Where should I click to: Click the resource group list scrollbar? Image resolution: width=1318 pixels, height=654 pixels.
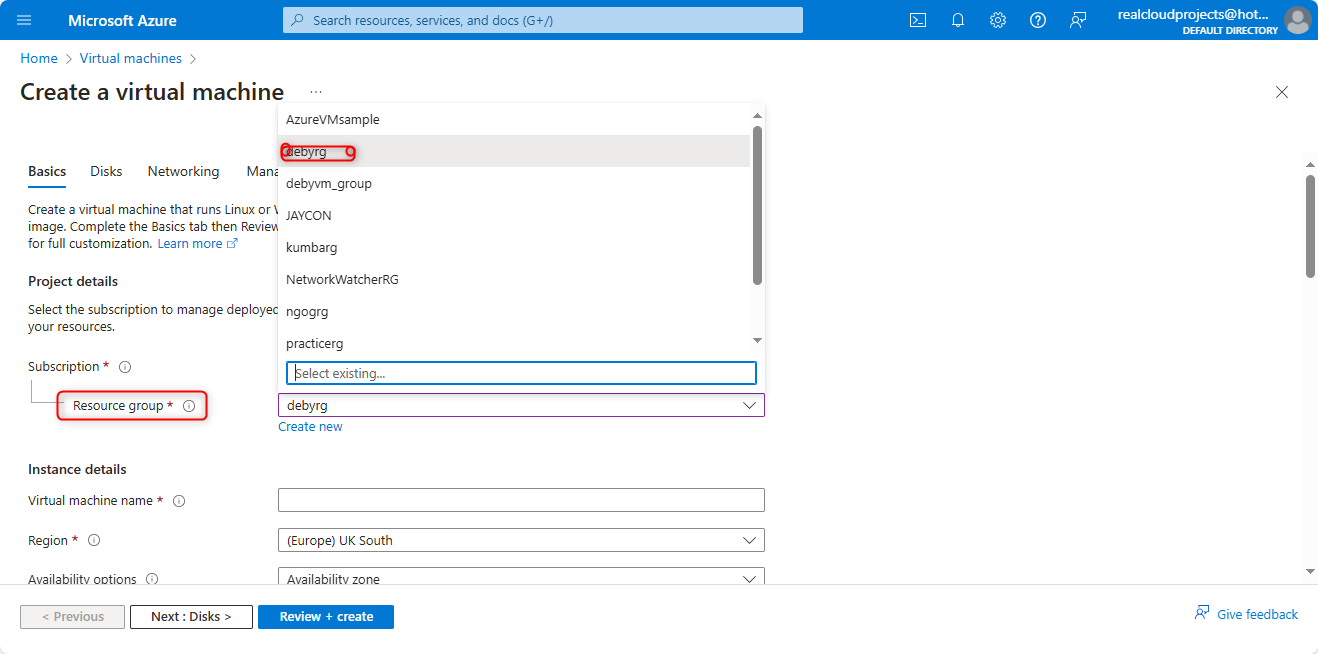(757, 205)
